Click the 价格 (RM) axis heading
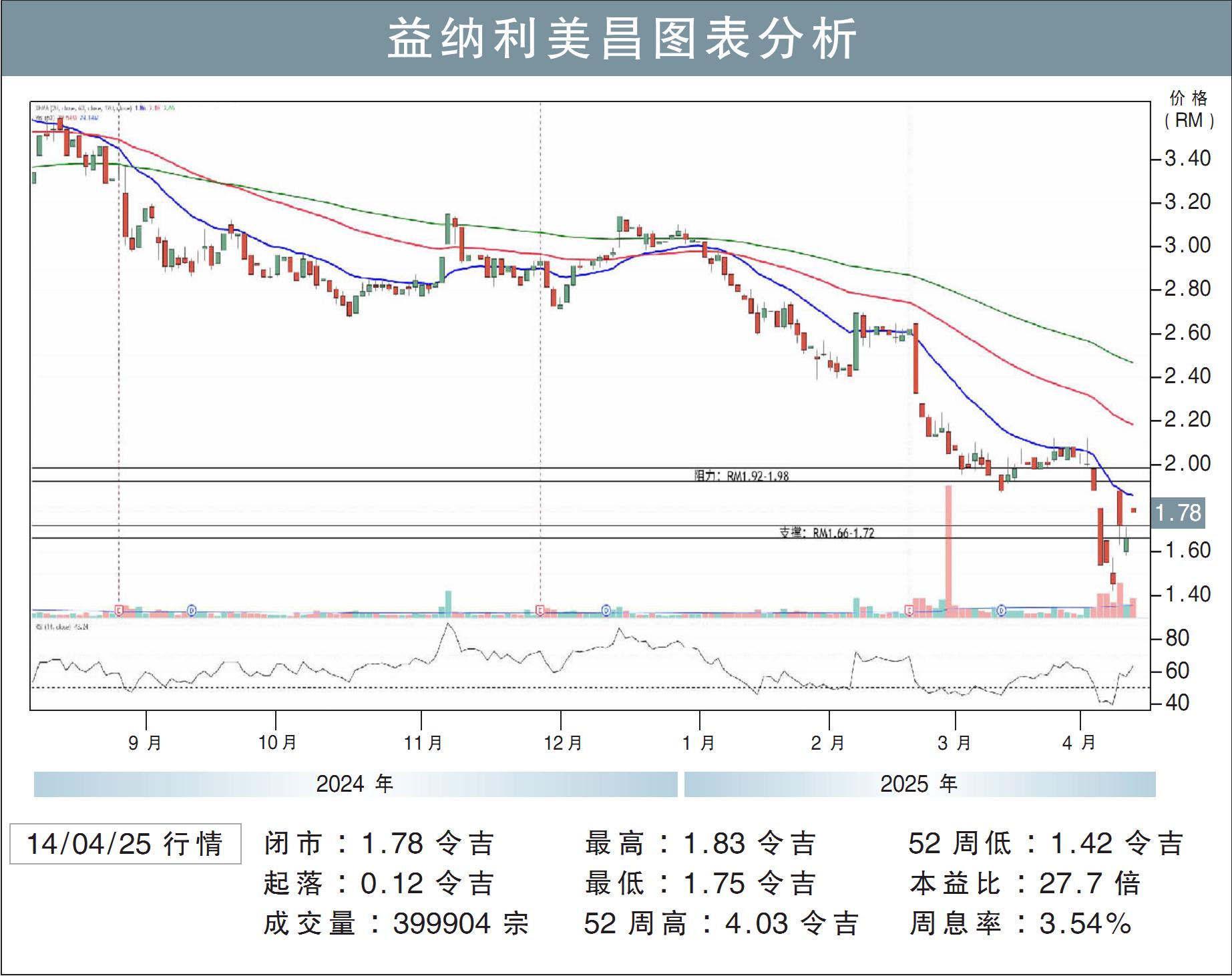 point(1189,110)
